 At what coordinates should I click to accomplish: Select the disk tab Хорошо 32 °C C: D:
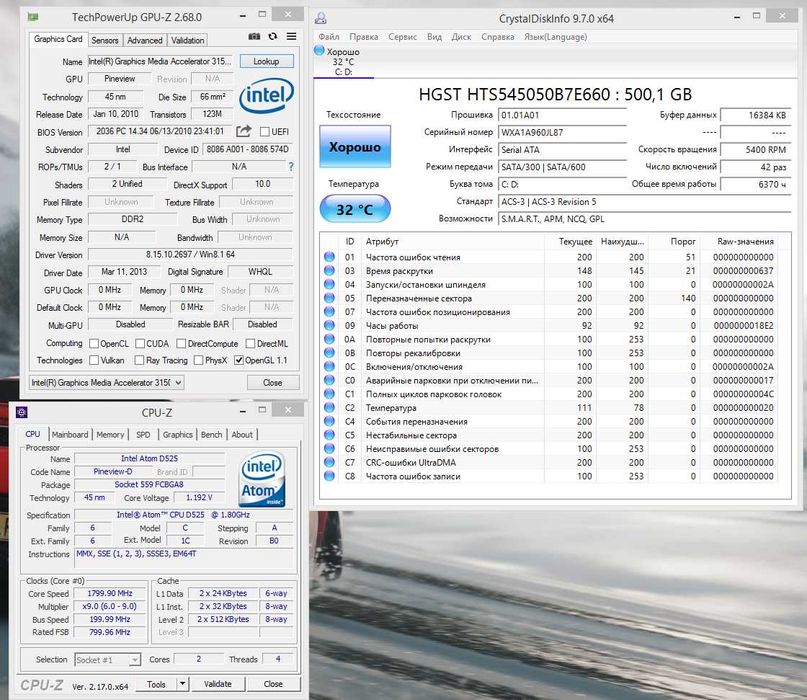click(343, 62)
